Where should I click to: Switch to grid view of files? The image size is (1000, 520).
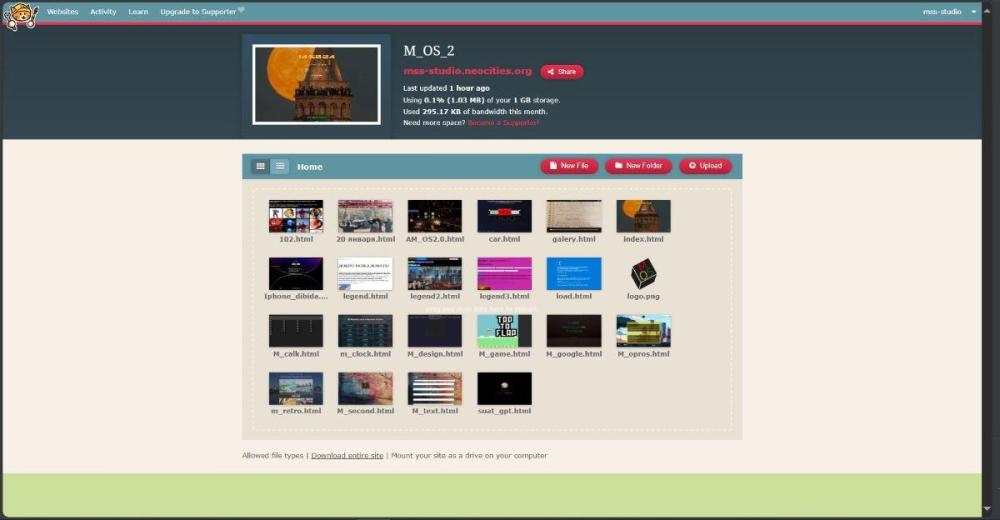[x=261, y=166]
